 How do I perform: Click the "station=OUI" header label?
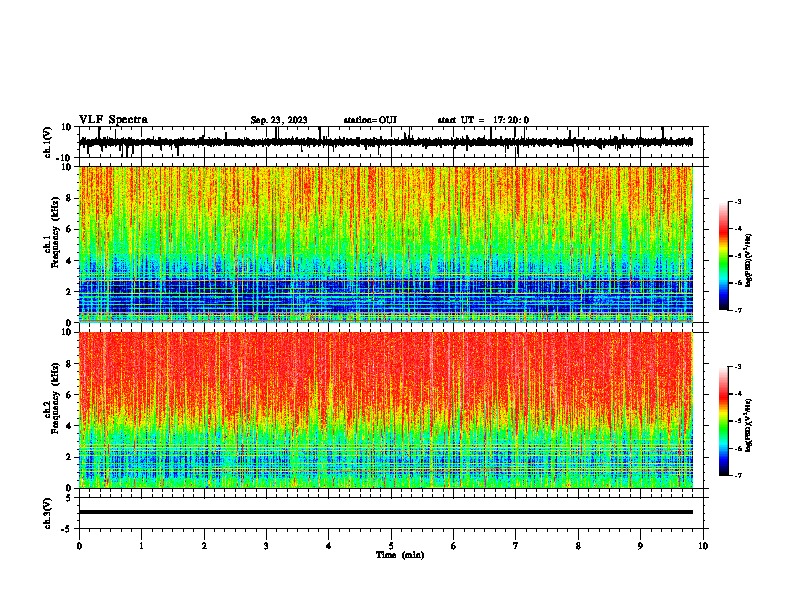point(370,120)
